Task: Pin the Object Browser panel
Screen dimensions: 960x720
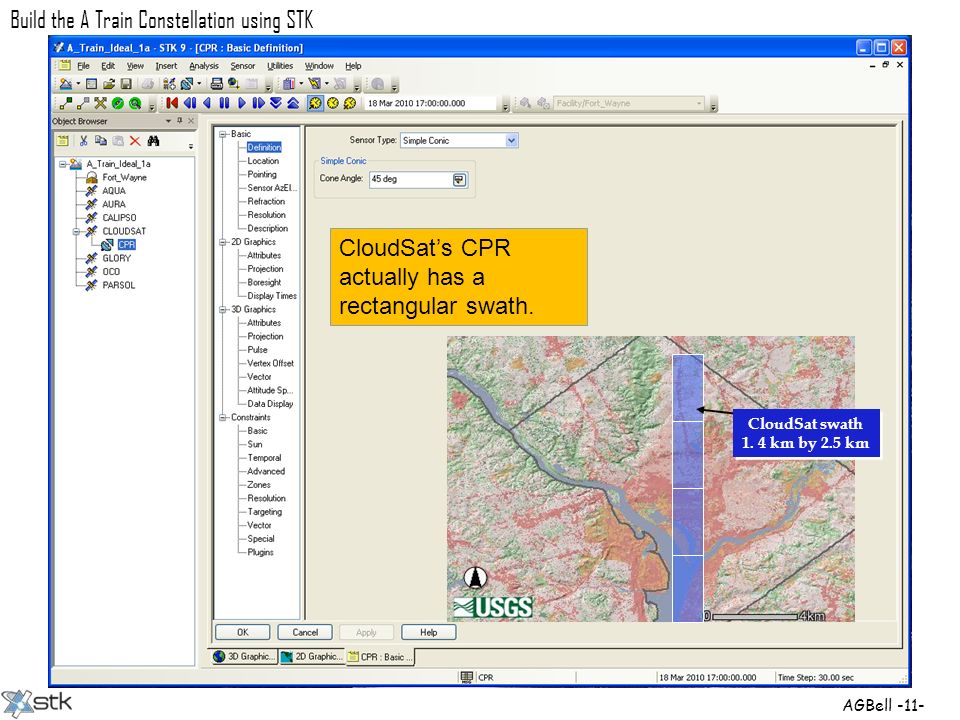Action: point(179,121)
